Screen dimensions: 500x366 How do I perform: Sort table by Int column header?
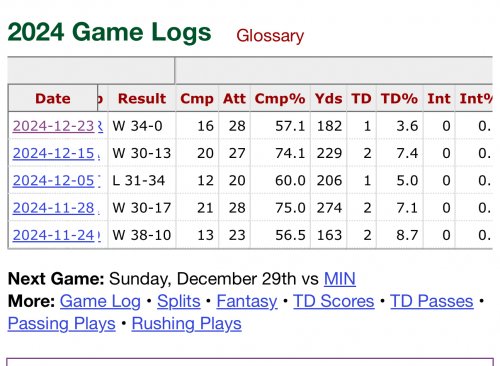(439, 98)
